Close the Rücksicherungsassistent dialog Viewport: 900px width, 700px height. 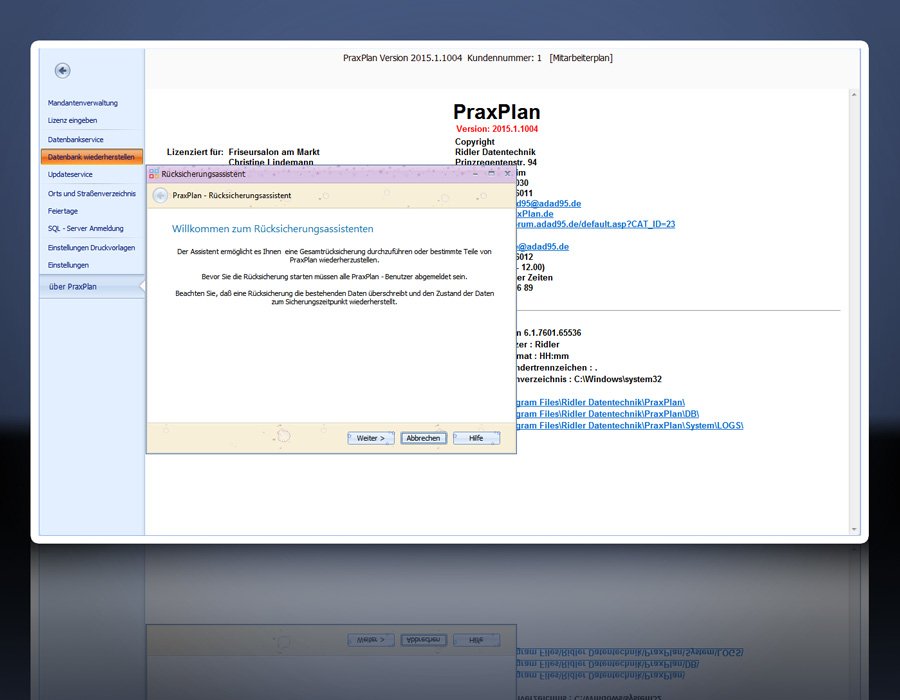pos(507,173)
